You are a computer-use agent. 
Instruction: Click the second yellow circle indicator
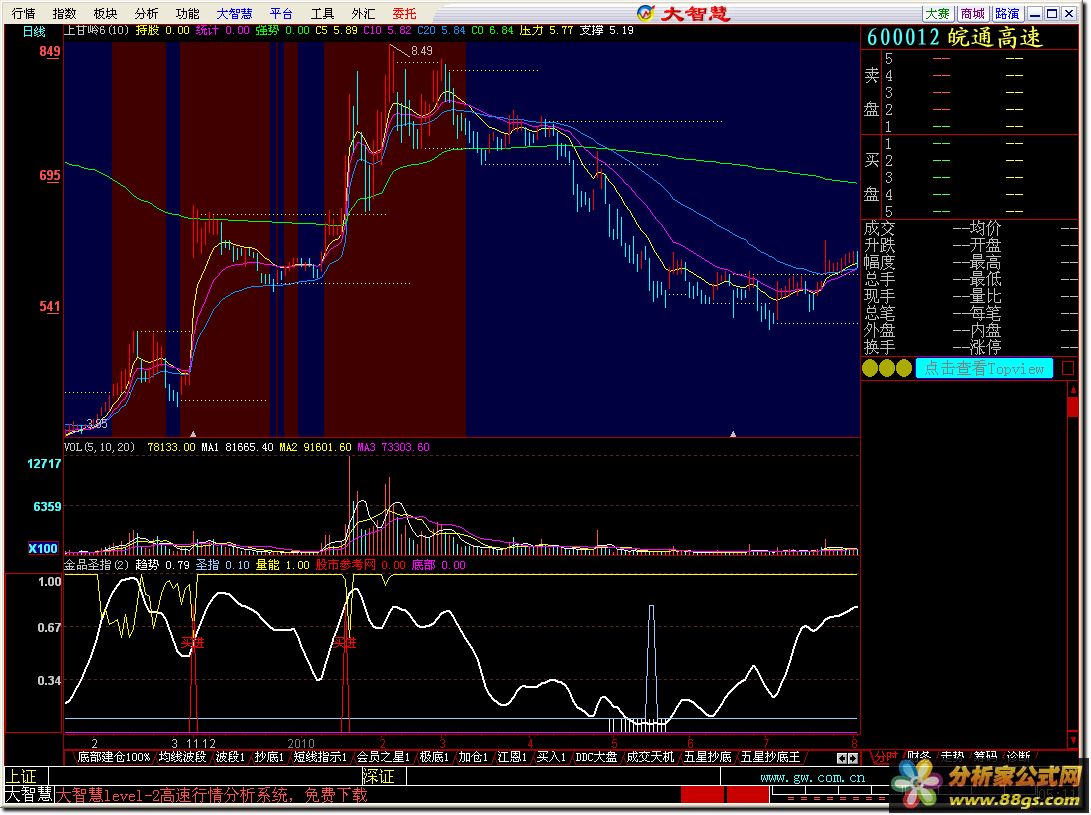coord(886,368)
